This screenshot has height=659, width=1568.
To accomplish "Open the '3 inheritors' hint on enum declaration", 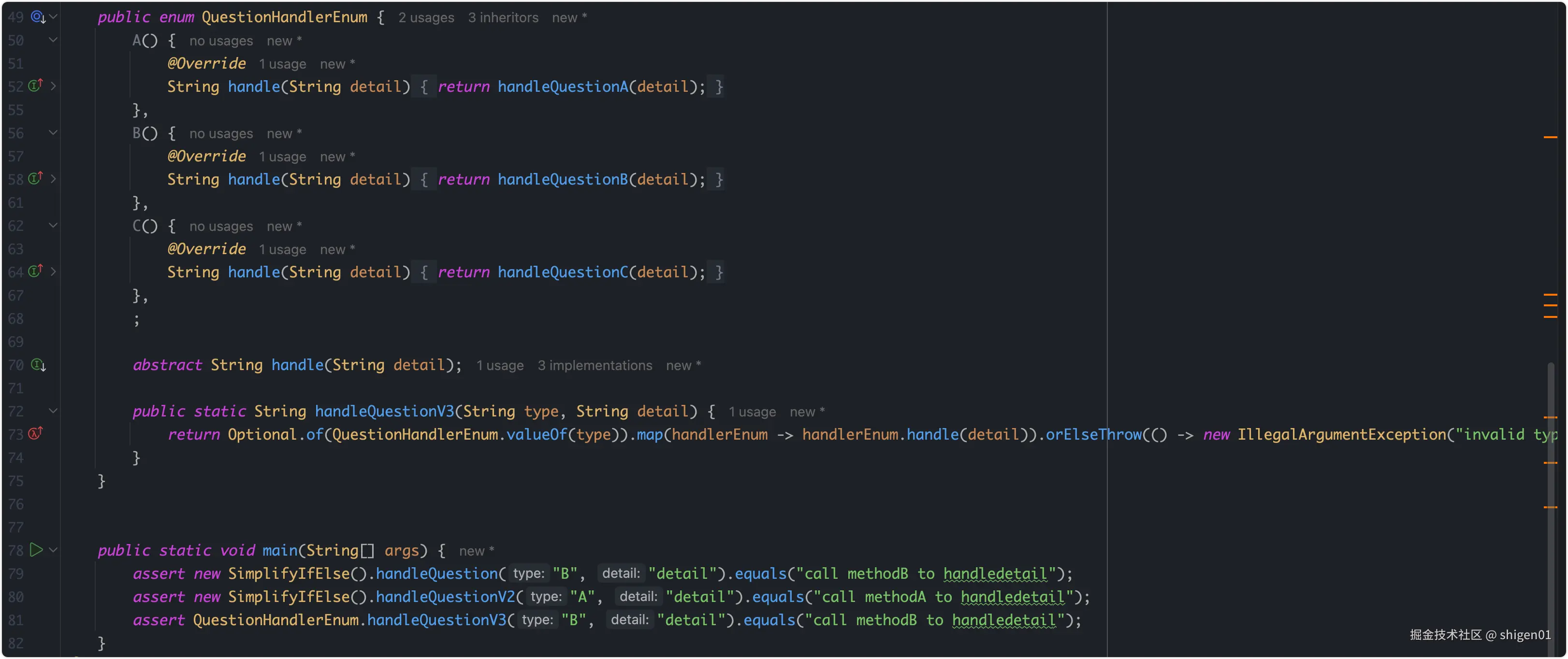I will click(503, 18).
